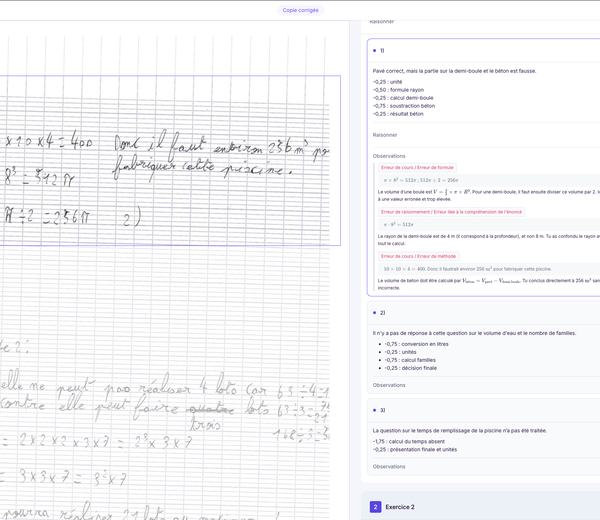Click the blue bullet dot of question 1)

(x=374, y=51)
